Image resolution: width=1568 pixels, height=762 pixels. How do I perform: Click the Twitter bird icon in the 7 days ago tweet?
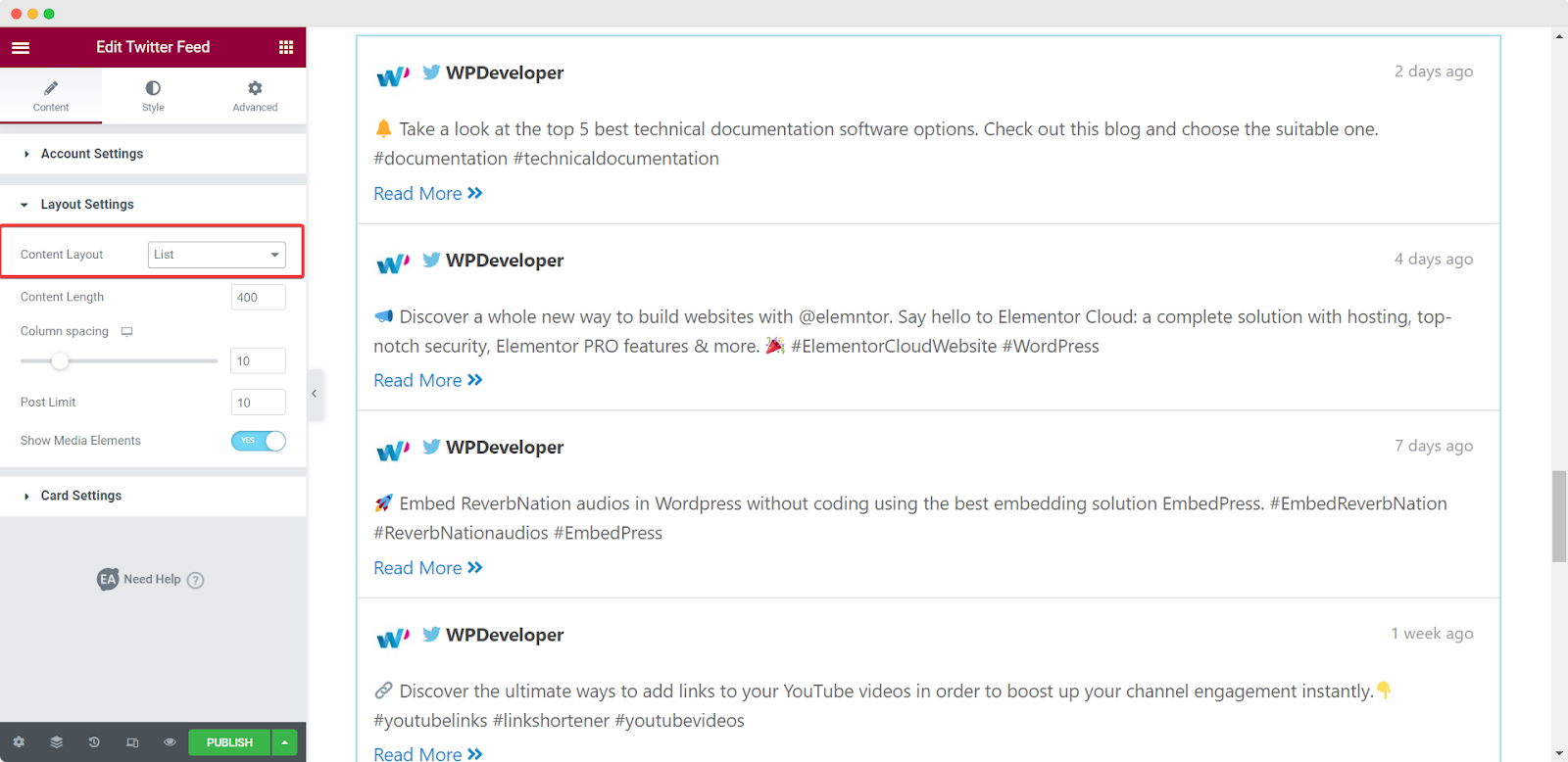(431, 447)
